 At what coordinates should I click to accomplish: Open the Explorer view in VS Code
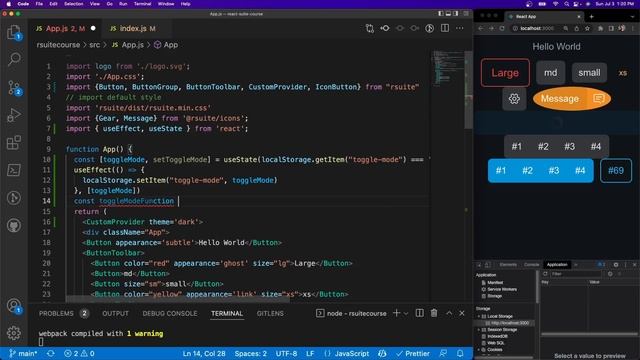click(14, 32)
